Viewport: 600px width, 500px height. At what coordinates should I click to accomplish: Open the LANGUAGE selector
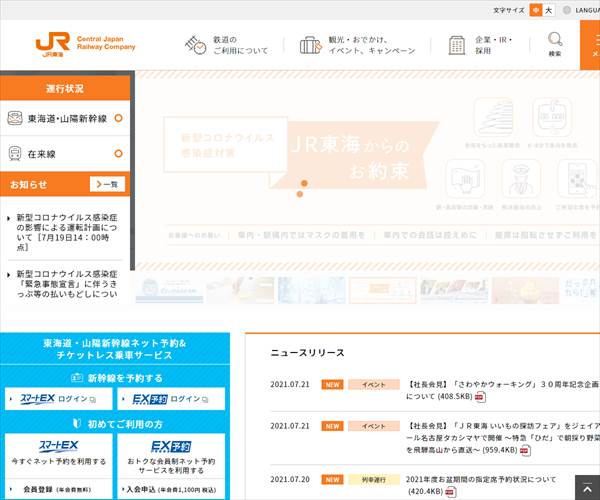(x=582, y=10)
